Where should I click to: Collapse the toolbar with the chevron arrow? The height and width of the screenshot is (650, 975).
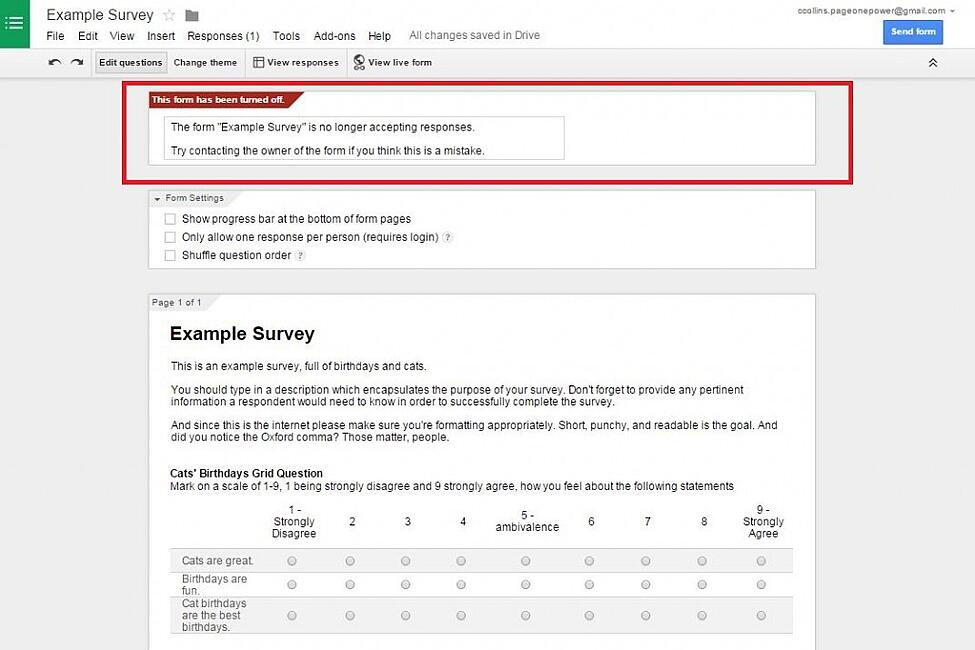933,62
